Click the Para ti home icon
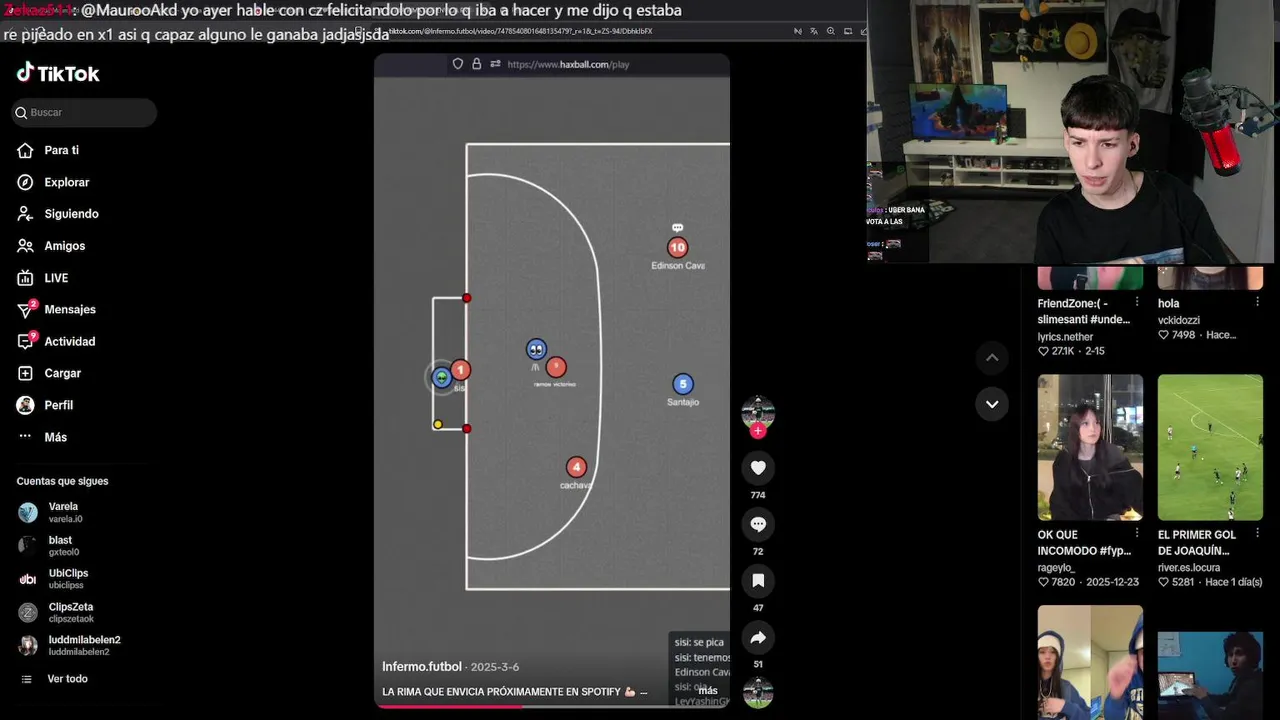The height and width of the screenshot is (720, 1280). pyautogui.click(x=25, y=150)
